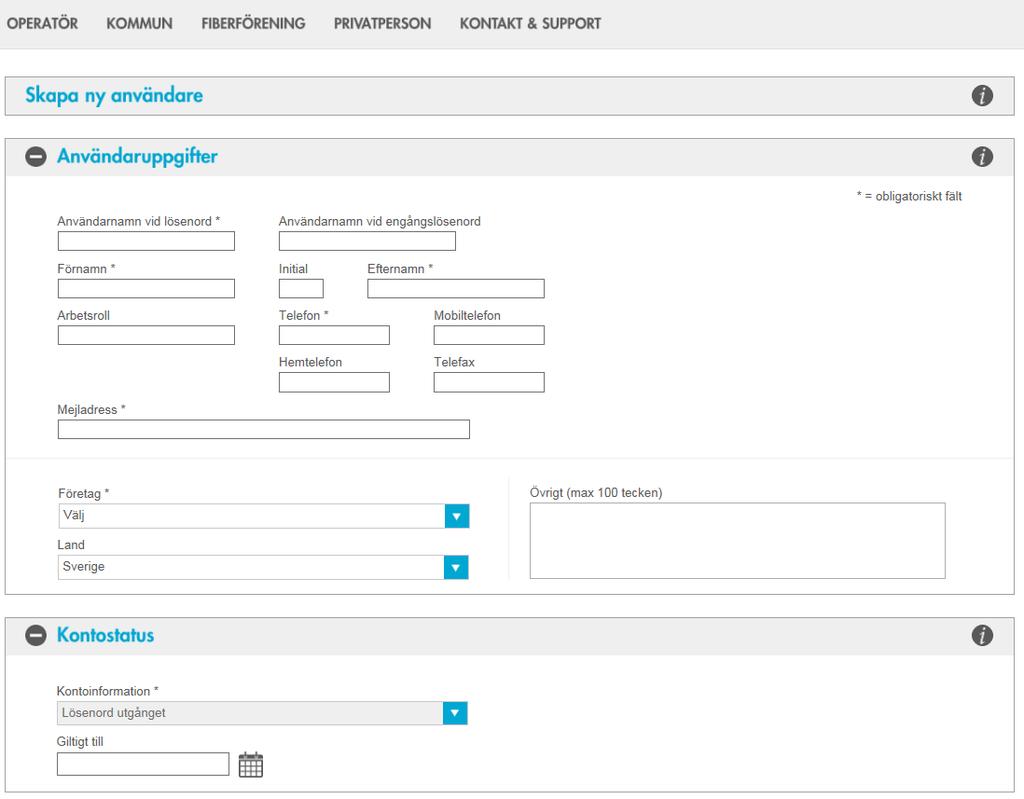The height and width of the screenshot is (799, 1024).
Task: Open the FIBERFÖRENING menu
Action: click(253, 24)
